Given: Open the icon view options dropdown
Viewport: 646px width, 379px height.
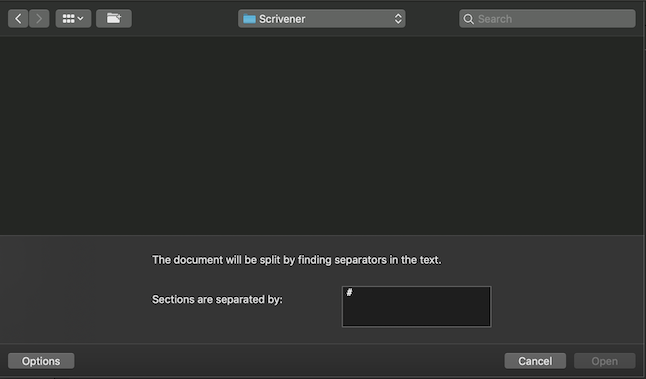Looking at the screenshot, I should [73, 19].
